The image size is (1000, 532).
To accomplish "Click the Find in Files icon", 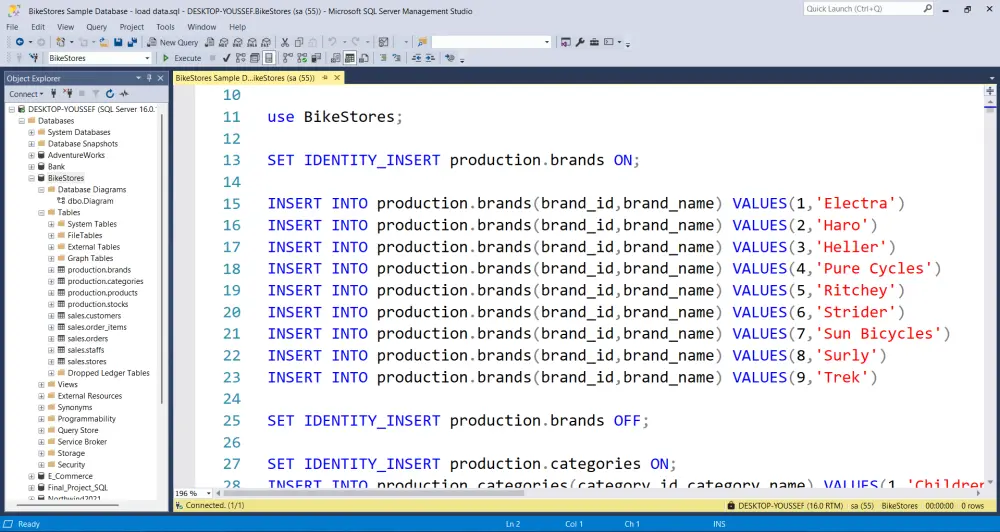I will coord(422,42).
